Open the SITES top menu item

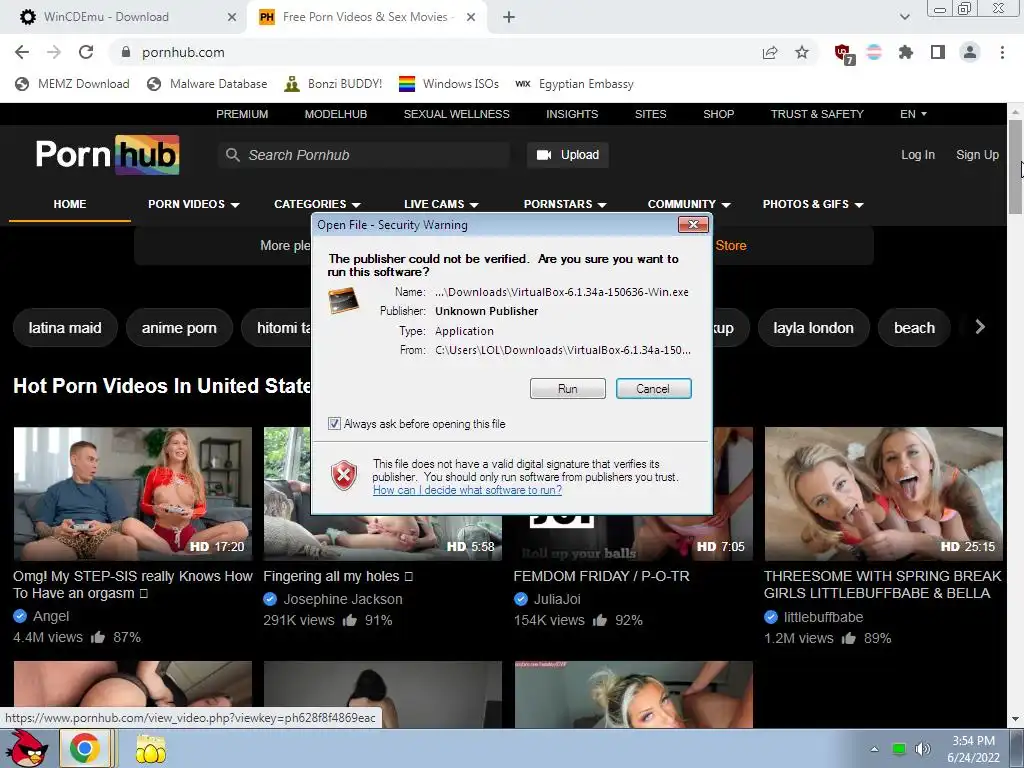pos(650,114)
